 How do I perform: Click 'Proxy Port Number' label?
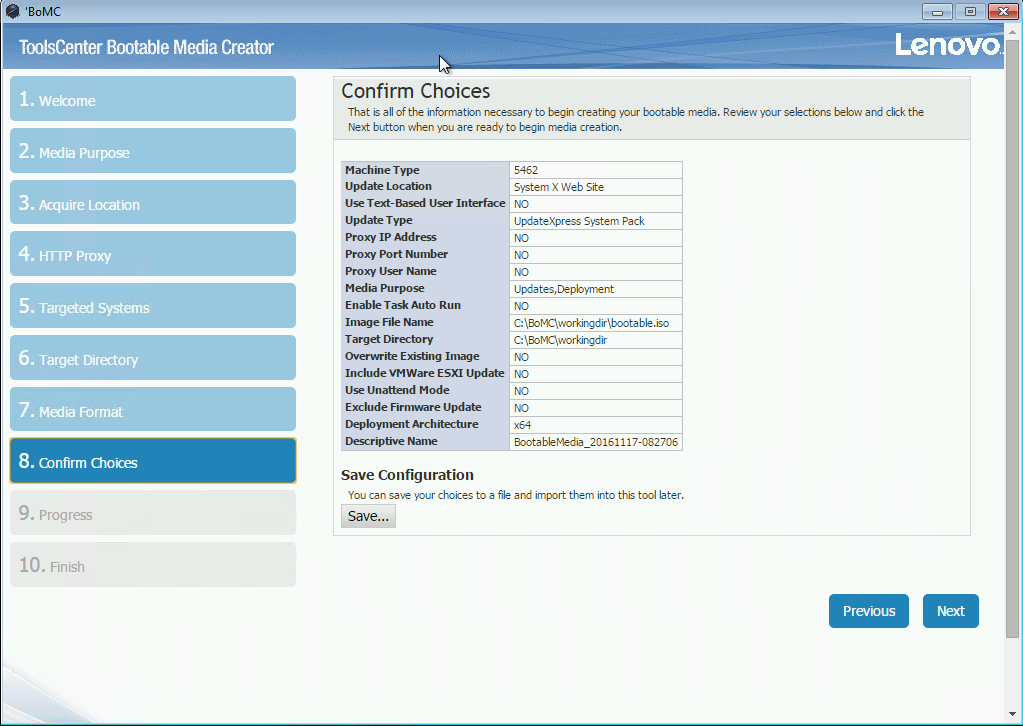tap(397, 254)
